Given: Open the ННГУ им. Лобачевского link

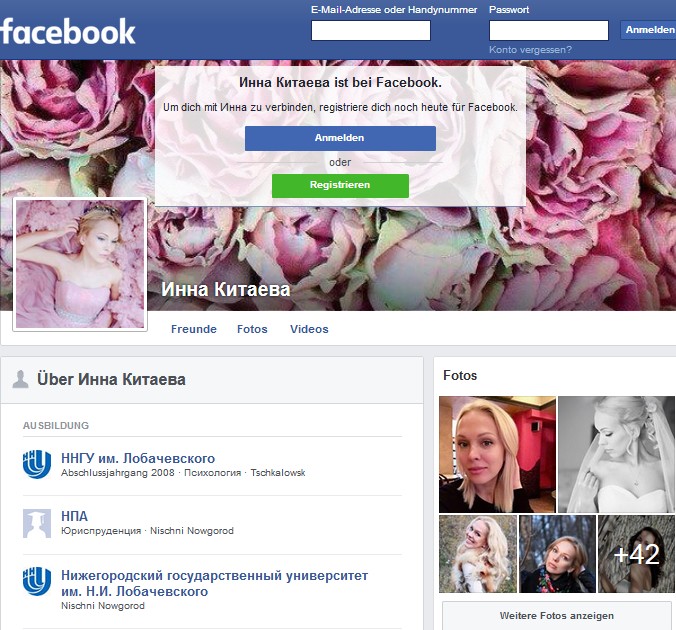Looking at the screenshot, I should coord(138,458).
